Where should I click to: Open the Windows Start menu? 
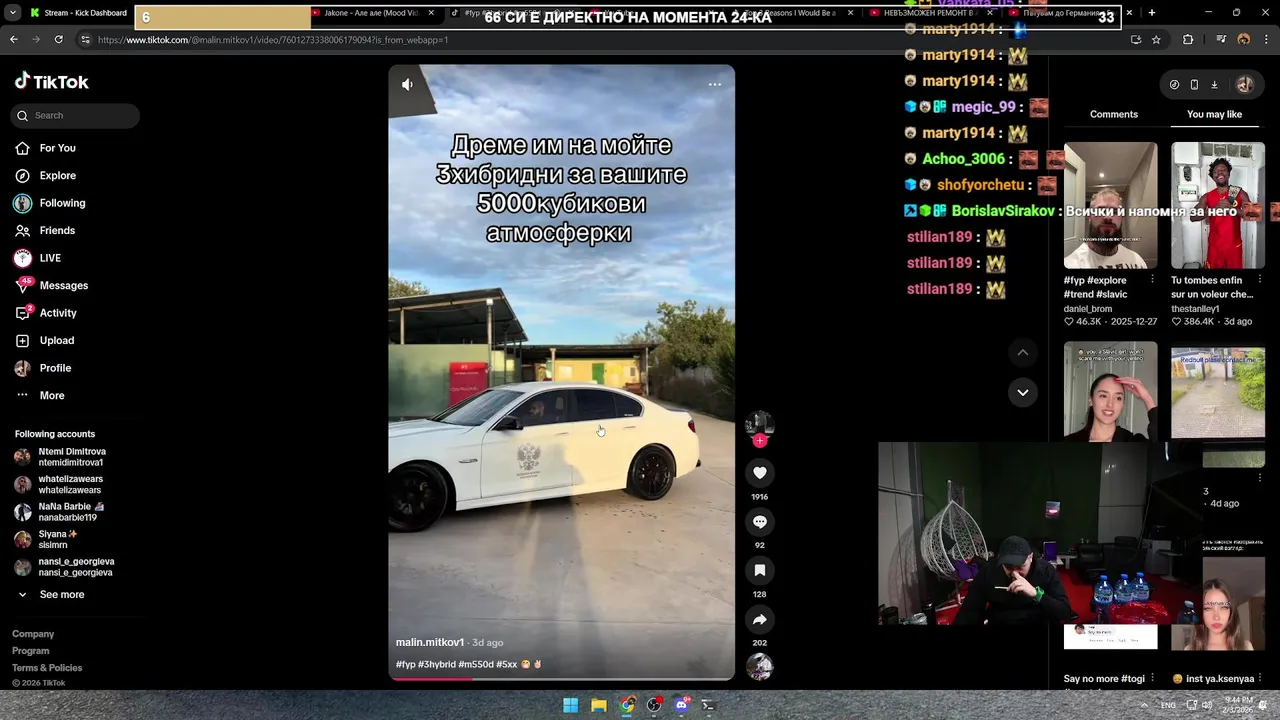(x=570, y=705)
